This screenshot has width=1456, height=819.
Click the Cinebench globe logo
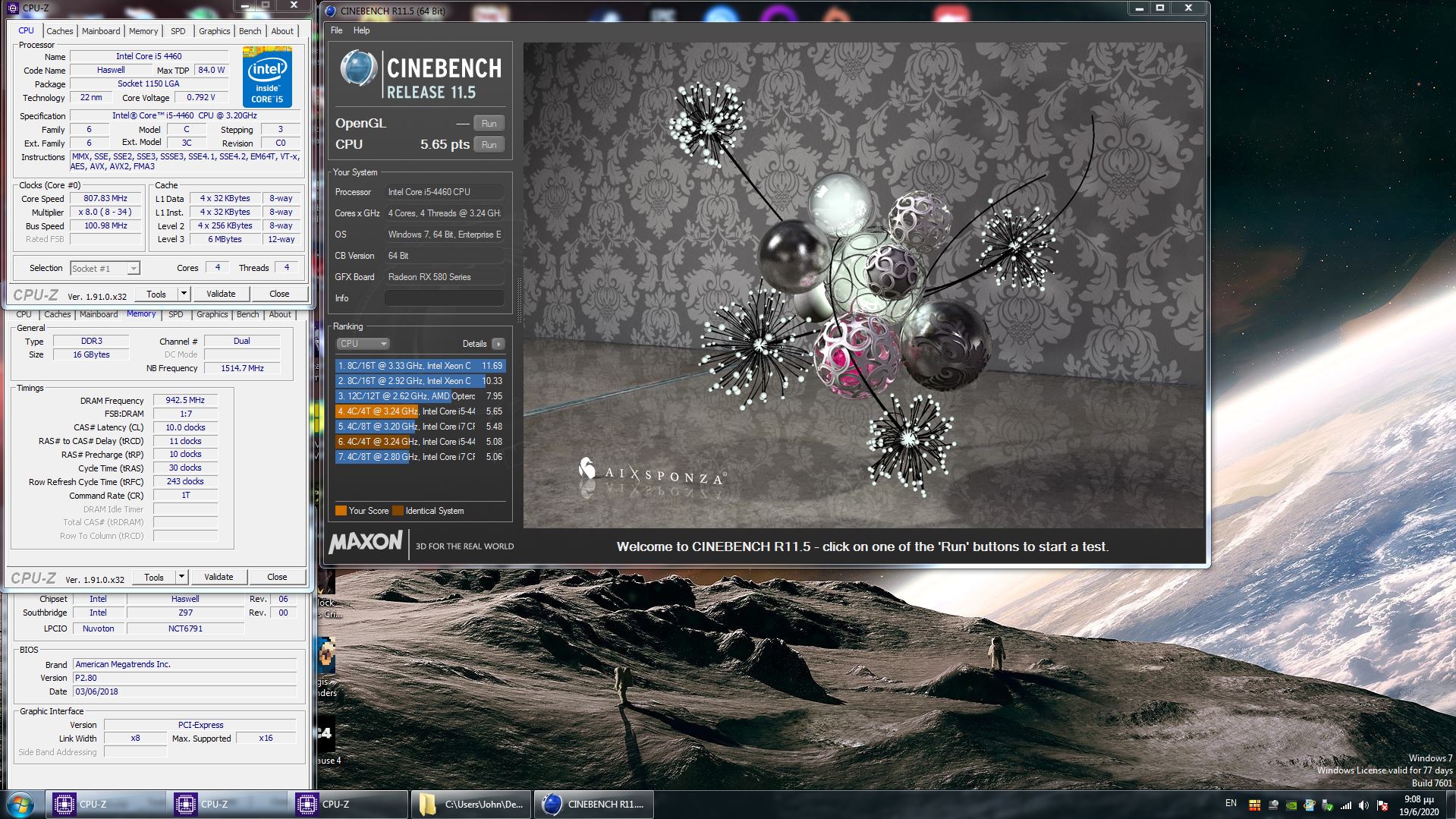click(x=357, y=69)
